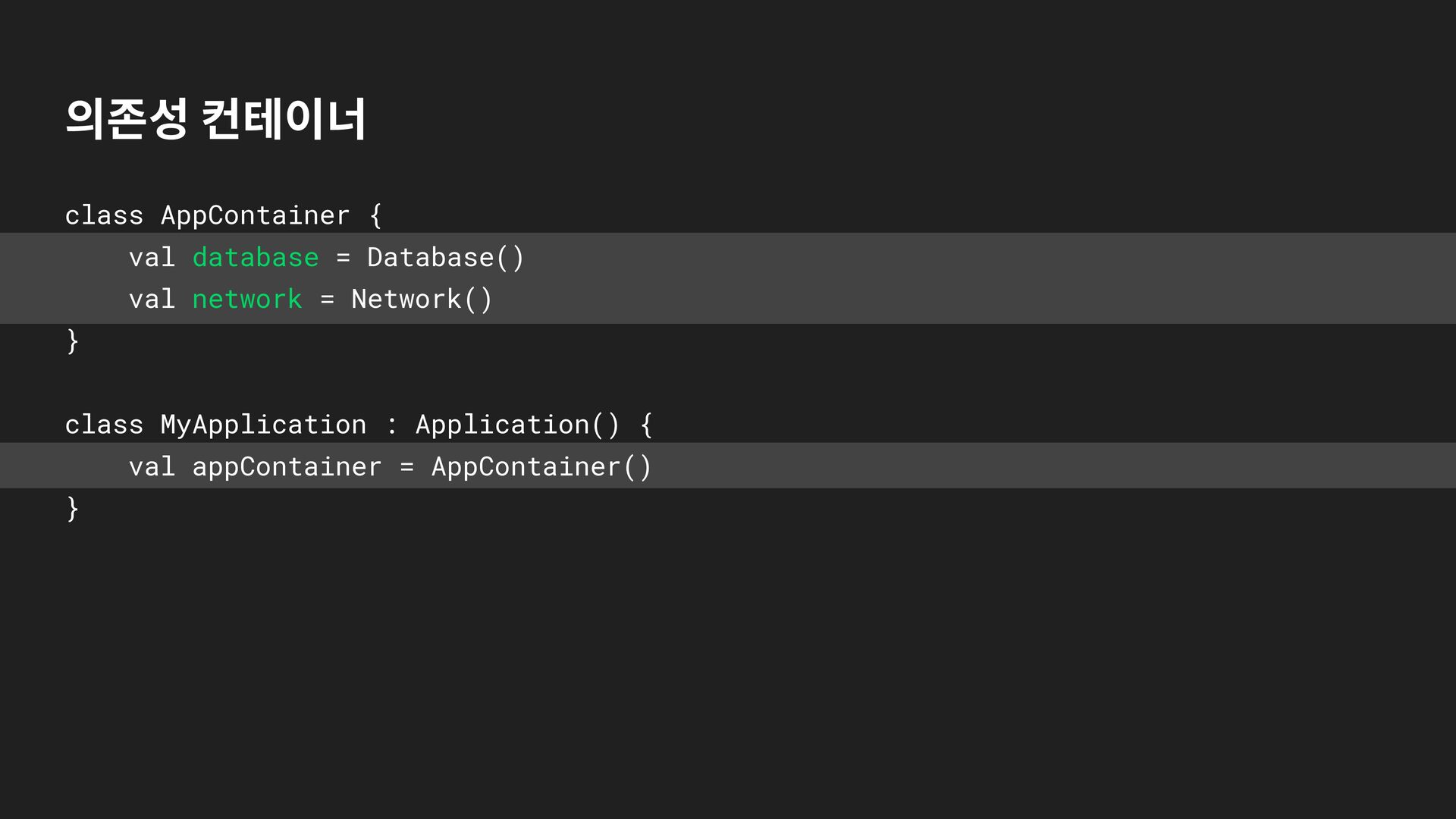Screen dimensions: 1456x819
Task: Click the Application() superclass call
Action: click(x=517, y=425)
